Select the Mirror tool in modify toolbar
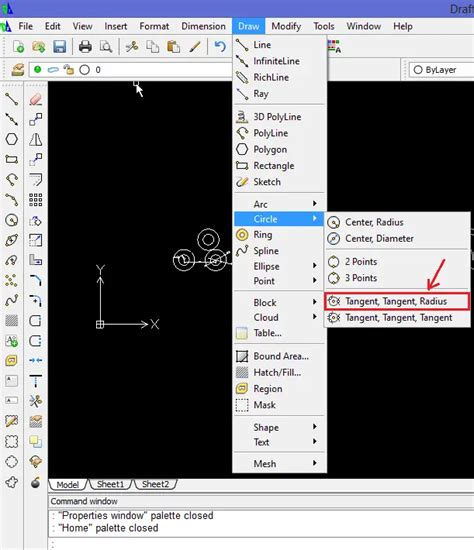 tap(35, 139)
